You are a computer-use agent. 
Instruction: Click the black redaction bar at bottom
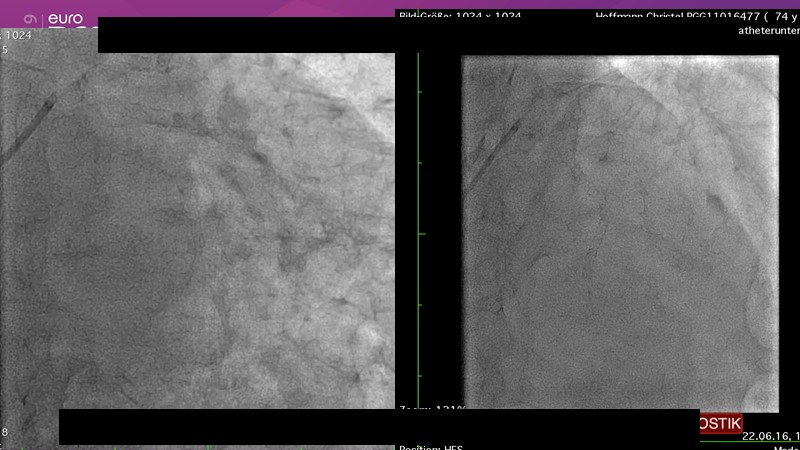[x=379, y=426]
